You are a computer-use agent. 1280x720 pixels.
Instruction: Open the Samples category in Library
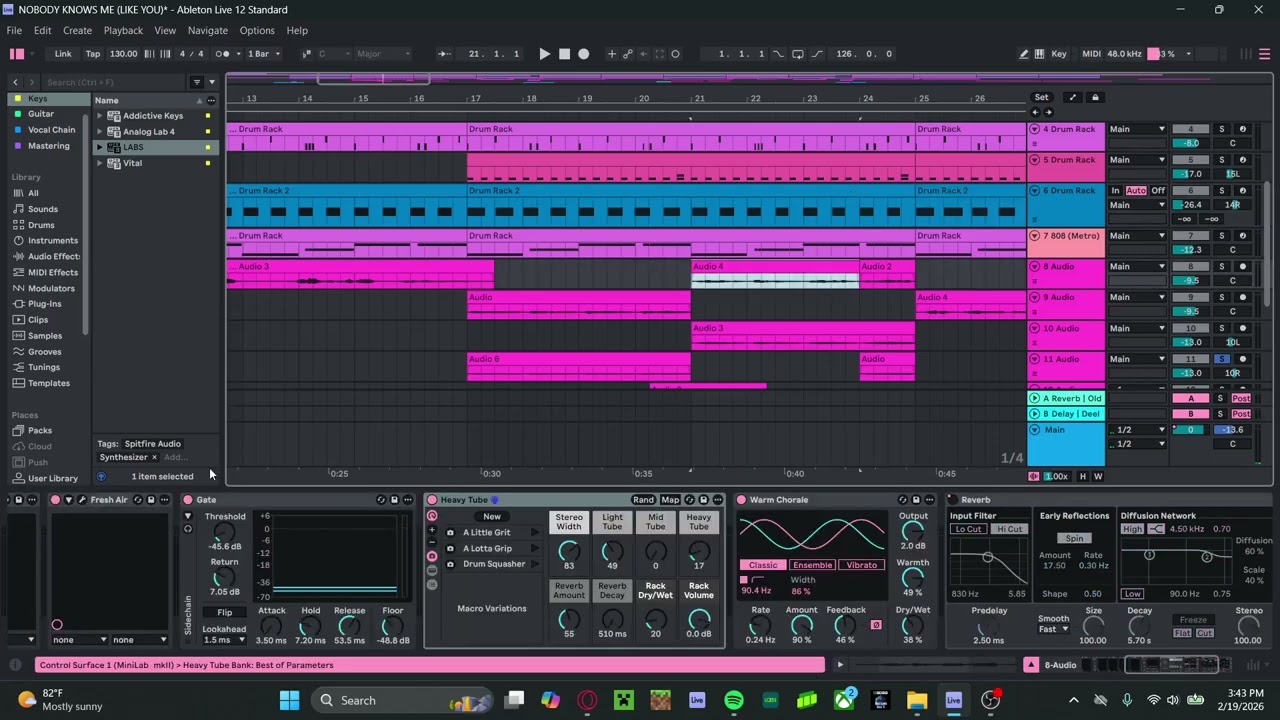pyautogui.click(x=45, y=336)
